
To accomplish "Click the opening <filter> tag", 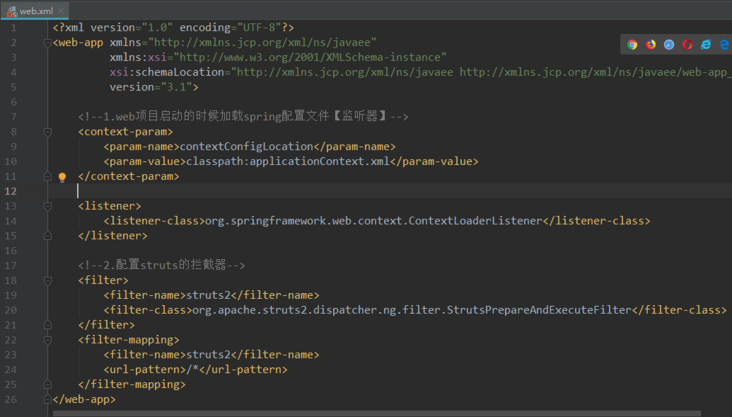I will point(103,280).
